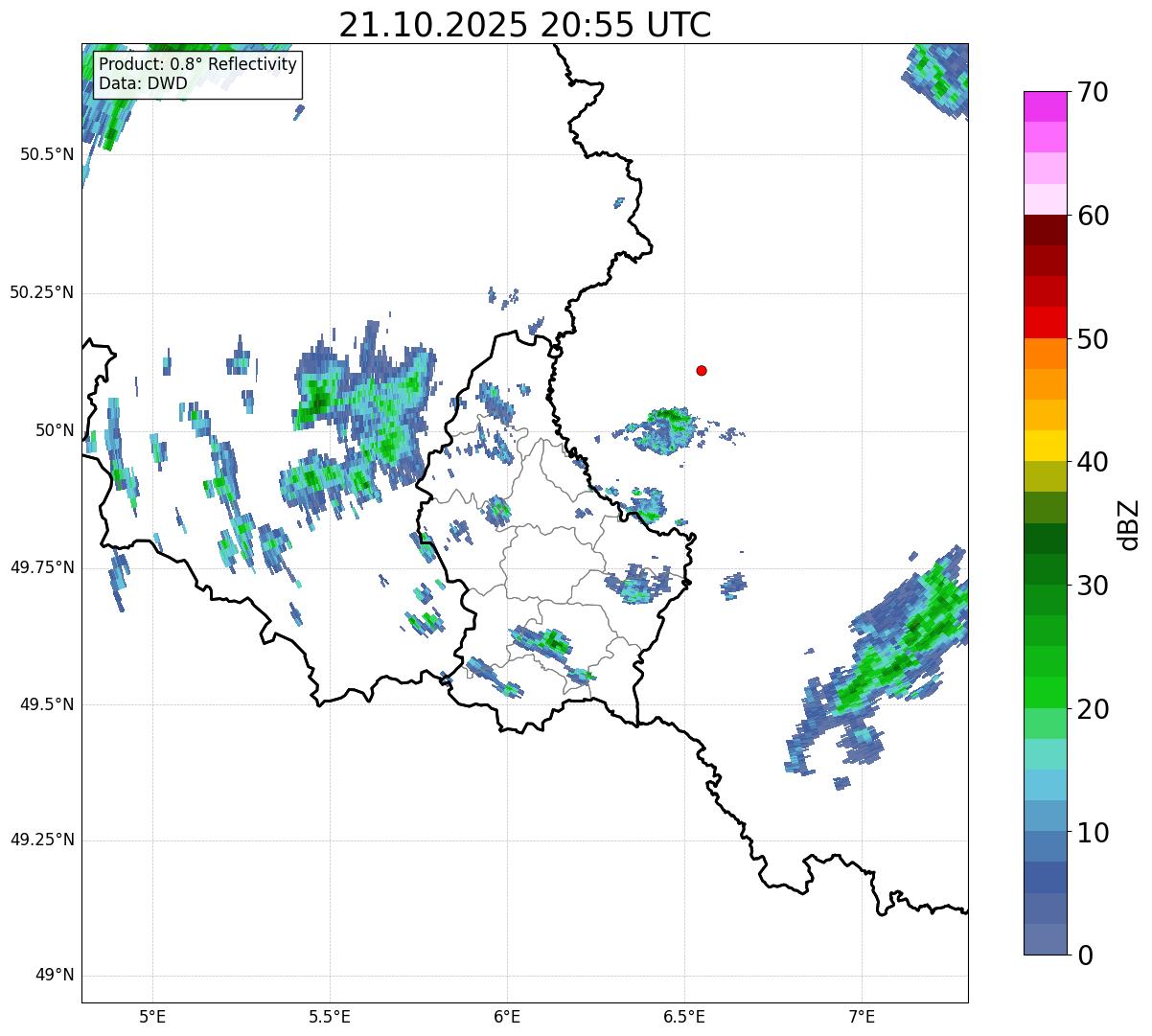Click the latitude label 49.25°N
This screenshot has width=1152, height=1036.
41,840
